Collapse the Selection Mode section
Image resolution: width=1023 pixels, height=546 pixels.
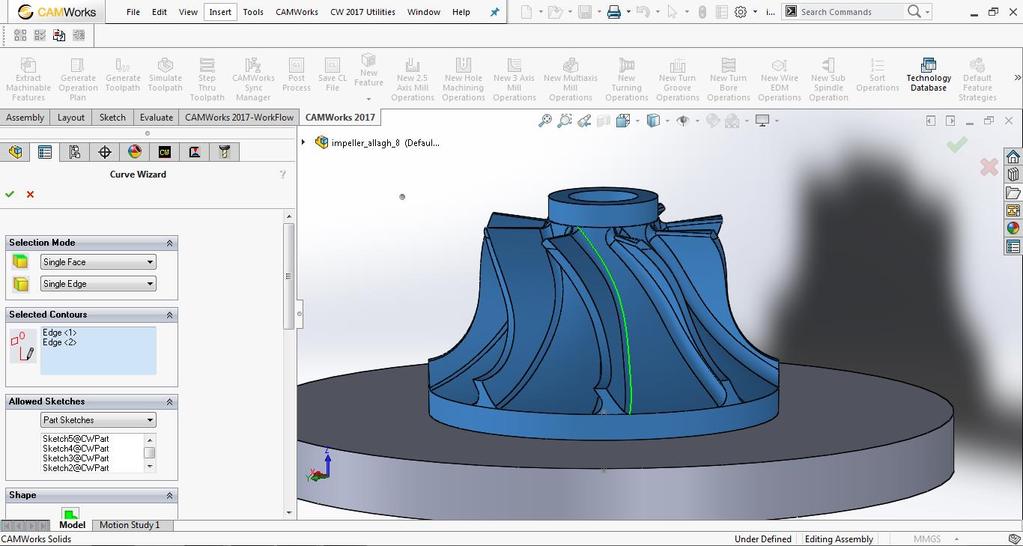170,243
